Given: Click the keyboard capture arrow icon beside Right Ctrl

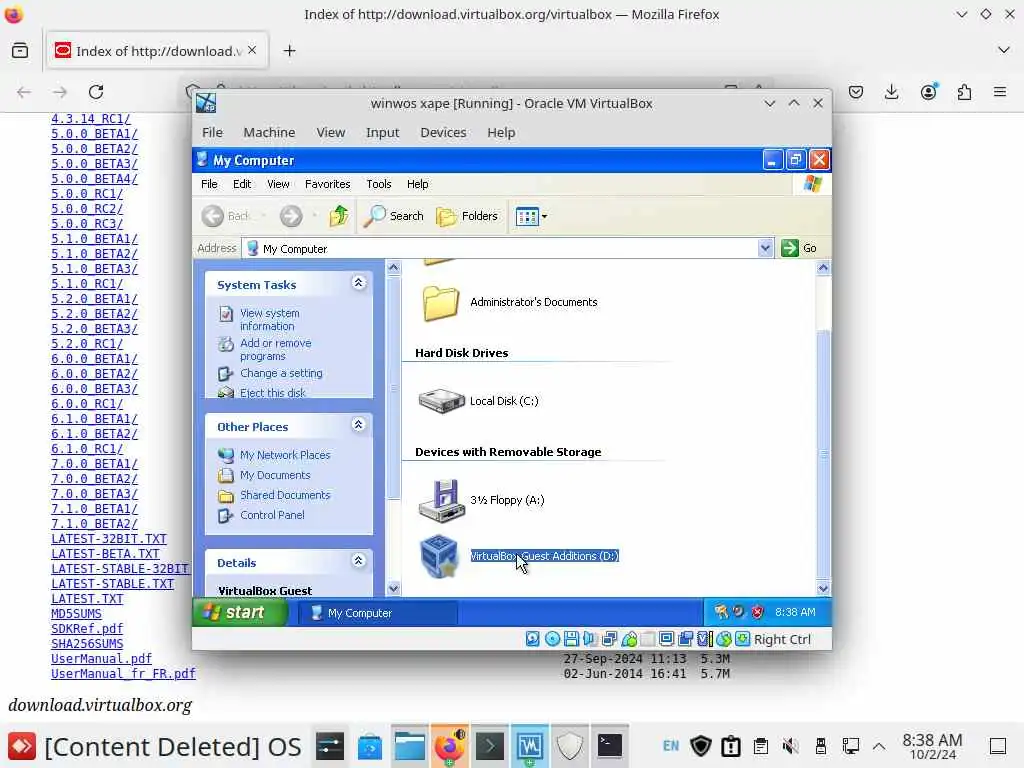Looking at the screenshot, I should tap(743, 639).
